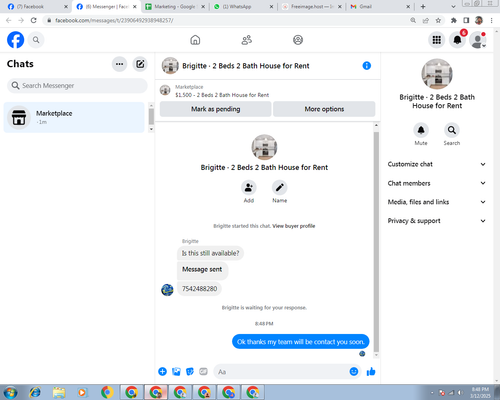Open Chrome extensions puzzle icon

454,20
